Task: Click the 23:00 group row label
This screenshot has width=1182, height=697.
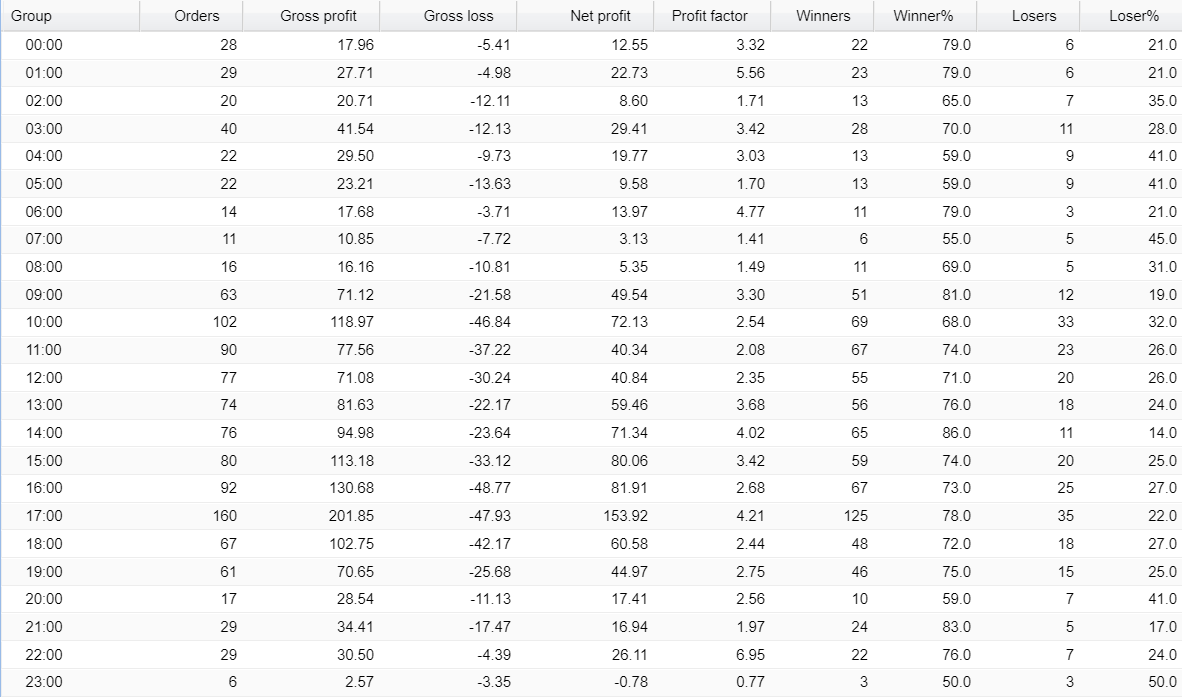Action: coord(44,682)
